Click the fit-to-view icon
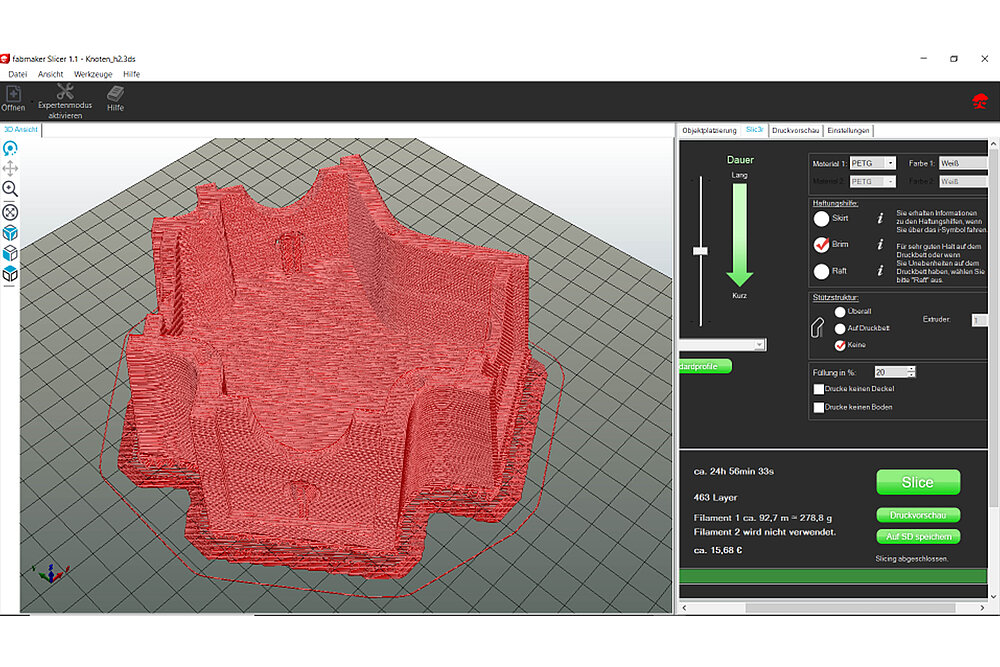Screen dimensions: 1000x667 coord(10,211)
